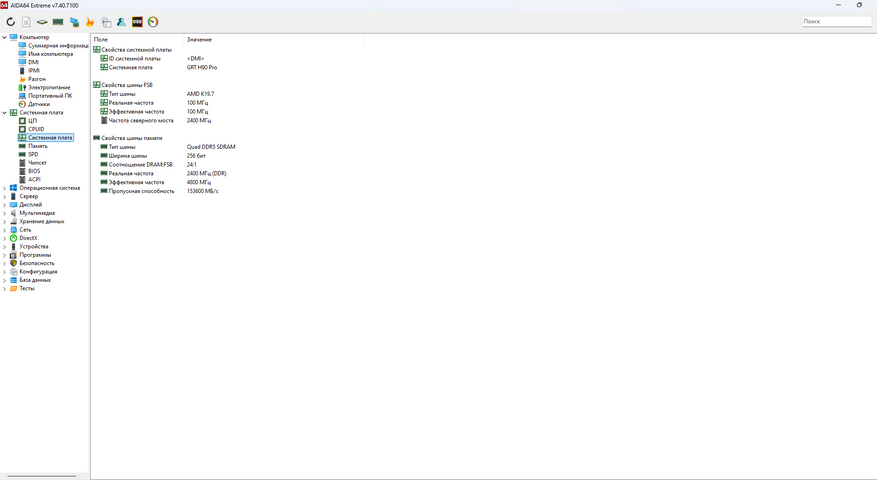Click the 2400 МГц (DDR) value
The image size is (877, 480).
[x=206, y=173]
